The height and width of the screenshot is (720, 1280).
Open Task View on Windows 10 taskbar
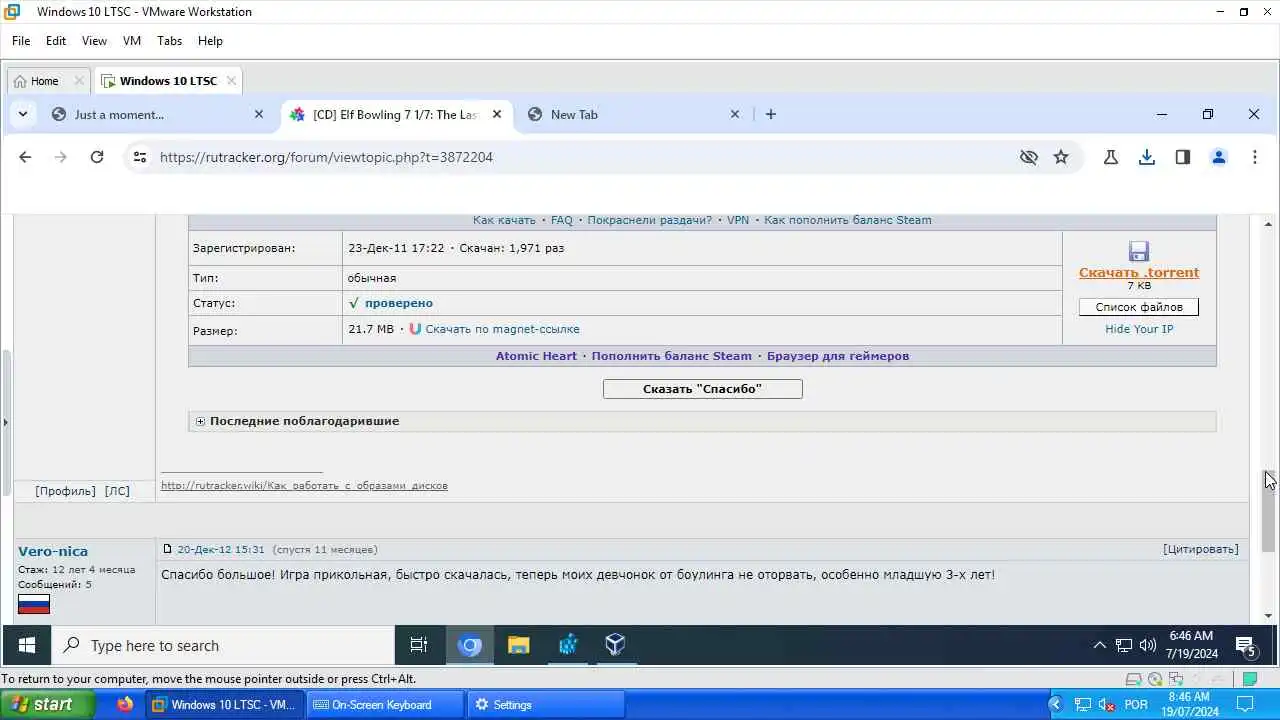[419, 646]
